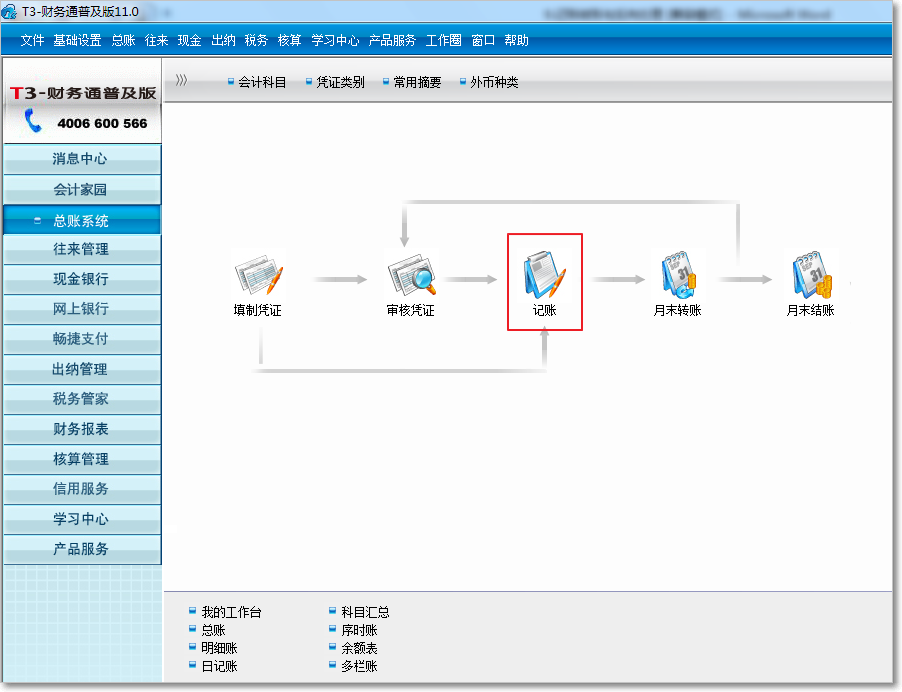Open the 总账 menu in menu bar
902x692 pixels.
click(x=123, y=41)
